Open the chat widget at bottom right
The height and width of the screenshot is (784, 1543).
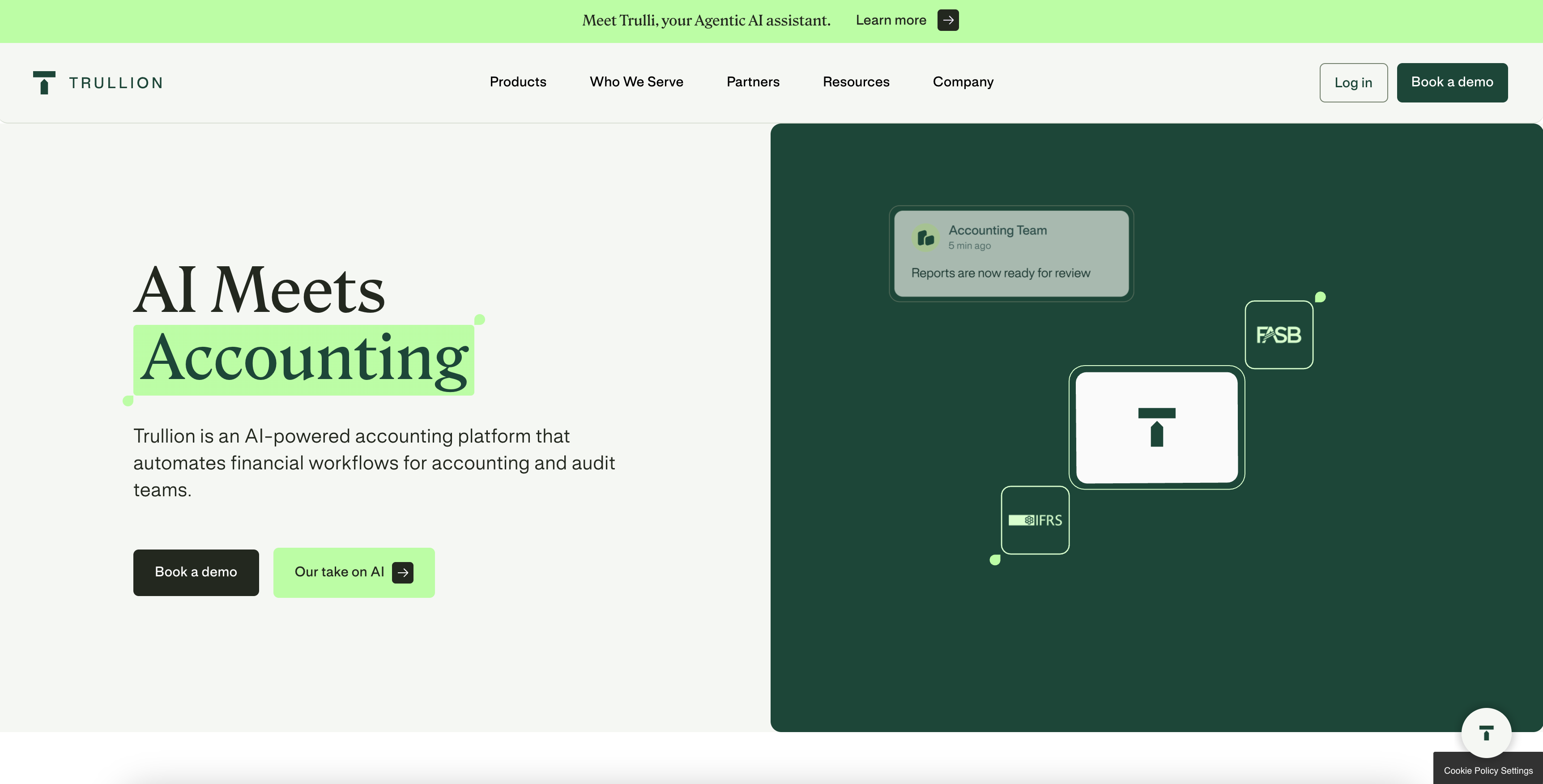1486,733
